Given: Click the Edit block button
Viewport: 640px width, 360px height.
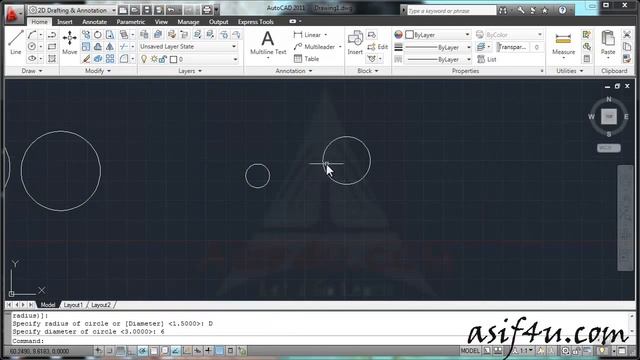Looking at the screenshot, I should coord(378,47).
